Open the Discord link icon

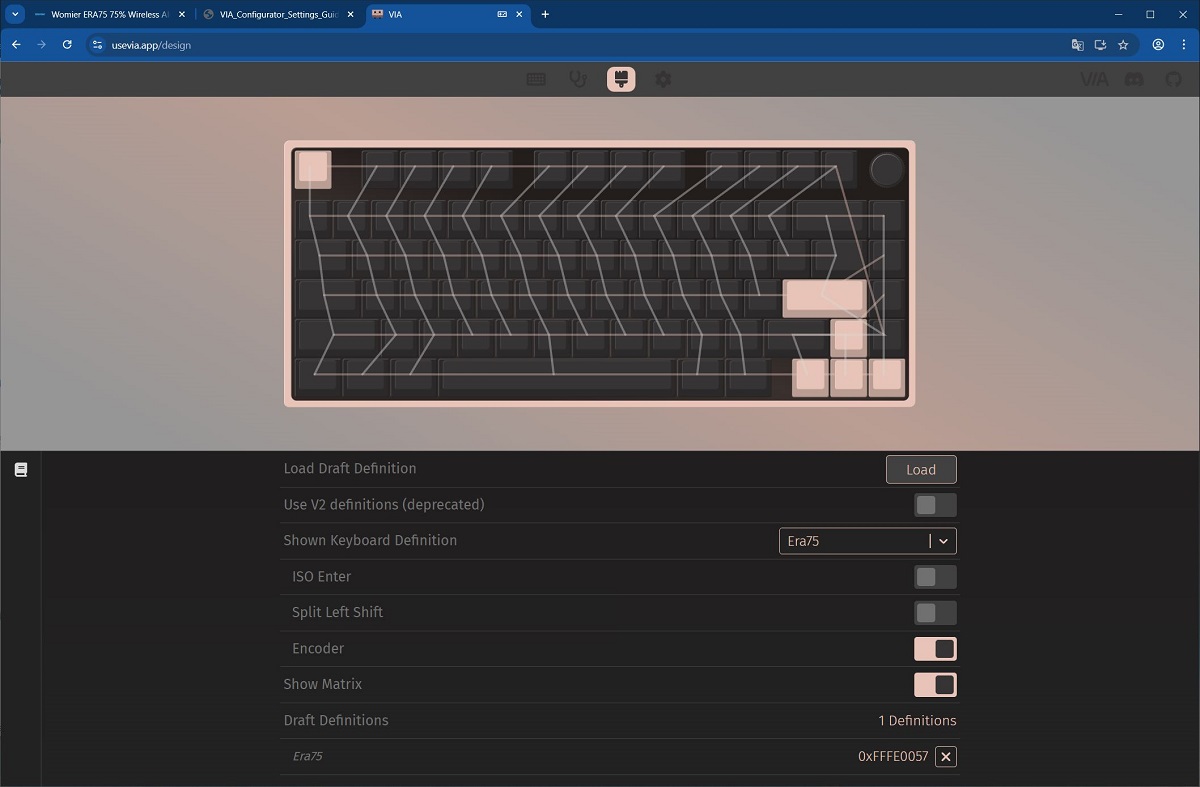click(1134, 79)
